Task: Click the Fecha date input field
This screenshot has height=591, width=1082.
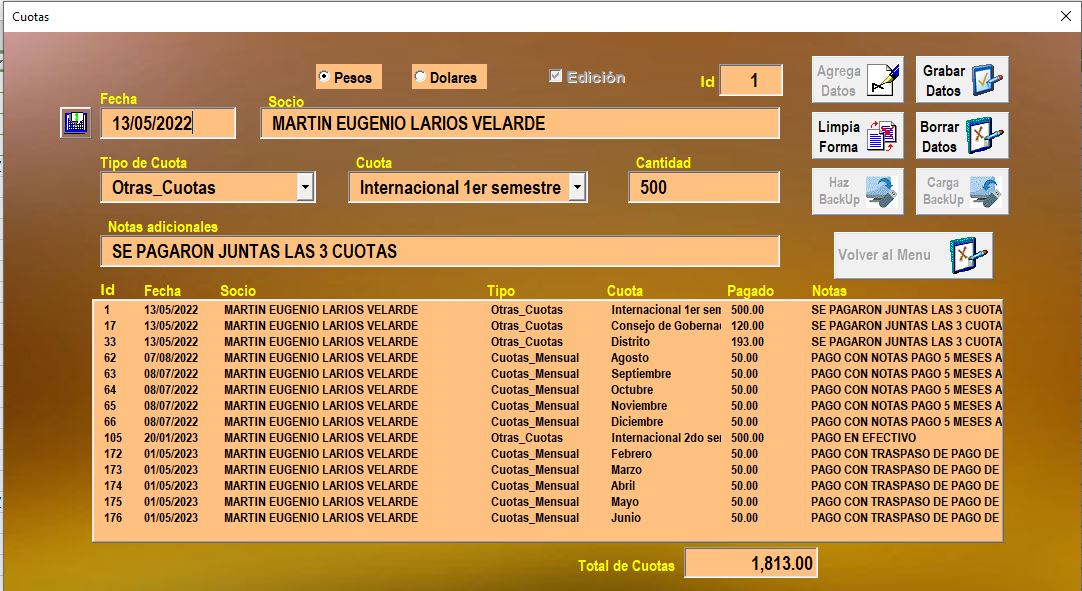Action: pos(167,123)
